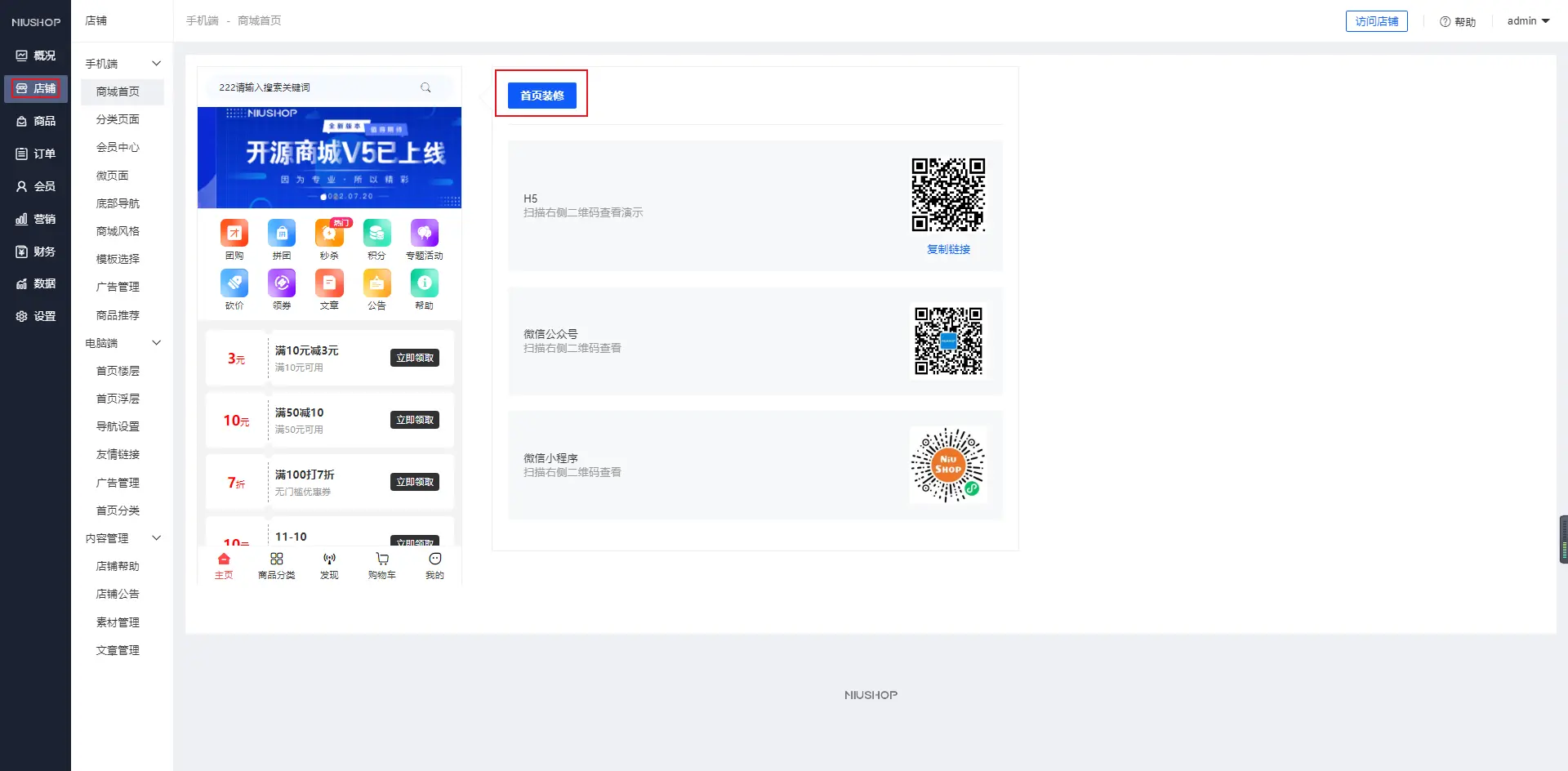Click the 复制链接 link under H5 QR
Viewport: 1568px width, 771px height.
pyautogui.click(x=948, y=249)
